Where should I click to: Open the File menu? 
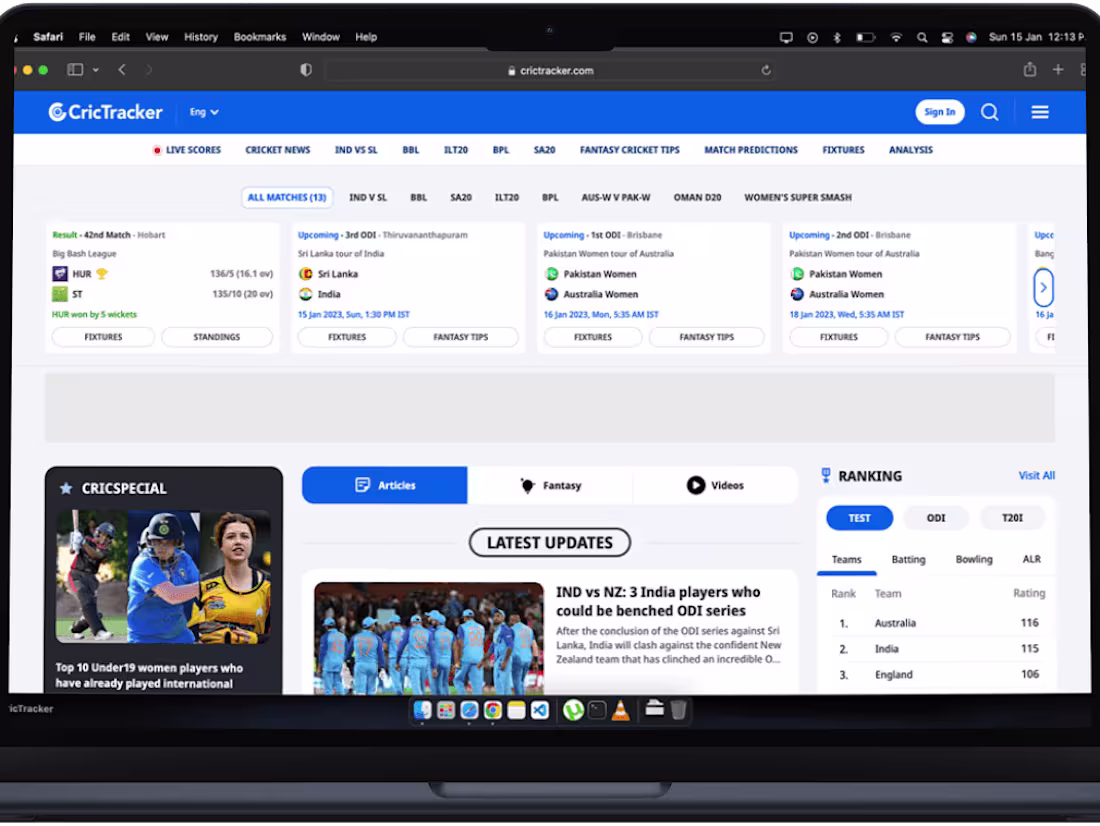(x=87, y=36)
